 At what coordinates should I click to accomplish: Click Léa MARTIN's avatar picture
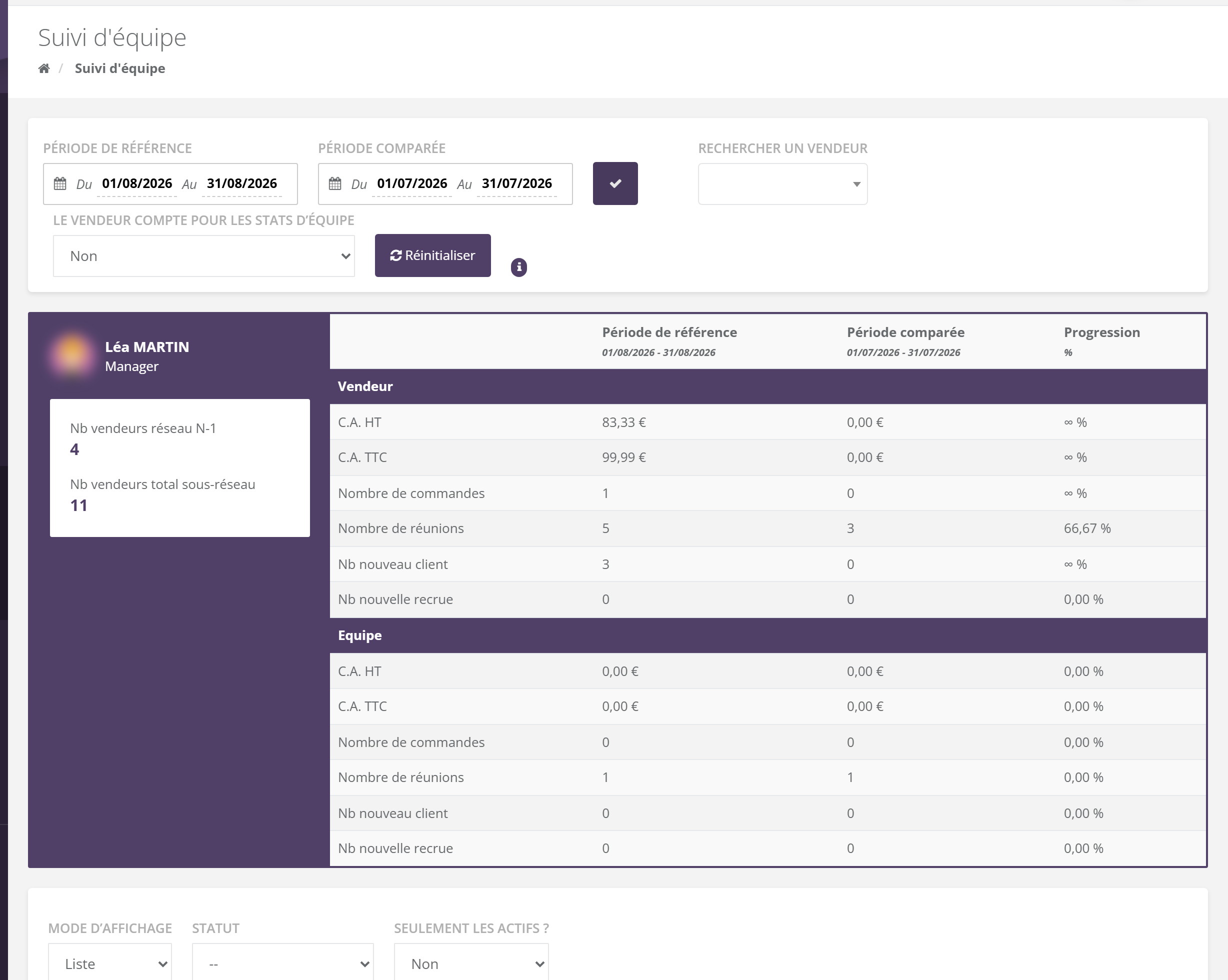click(x=72, y=355)
